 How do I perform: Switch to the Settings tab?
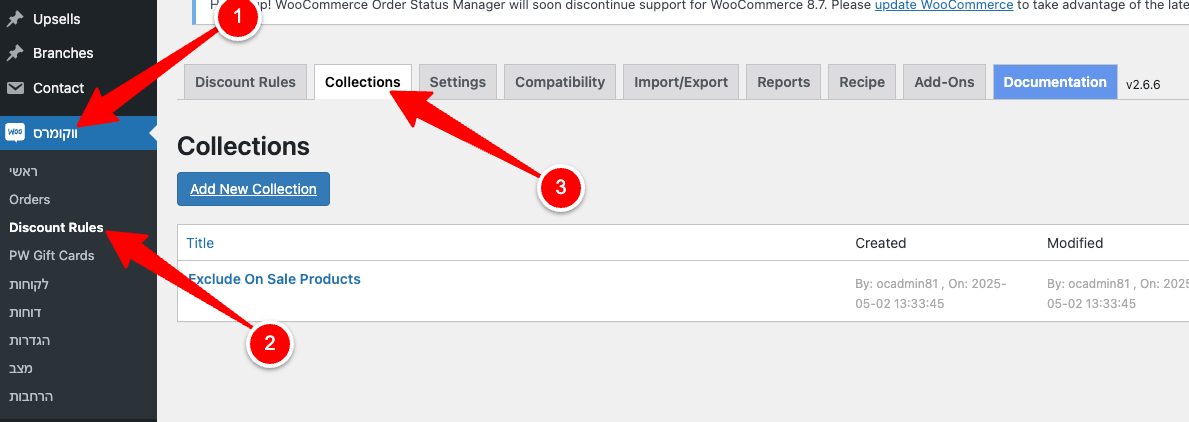pos(457,82)
